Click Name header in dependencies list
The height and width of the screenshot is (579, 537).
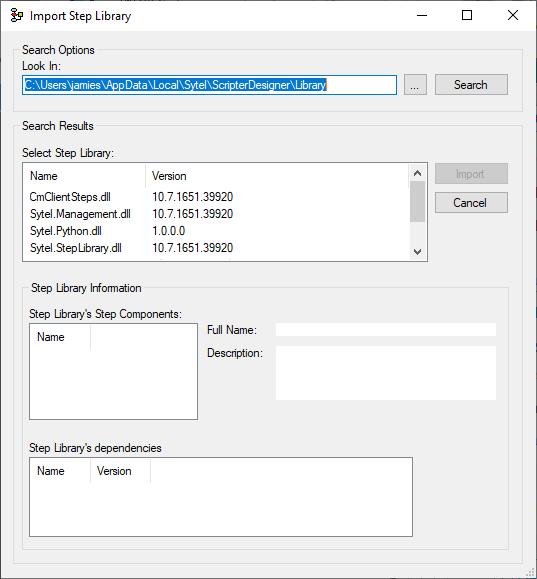point(60,471)
